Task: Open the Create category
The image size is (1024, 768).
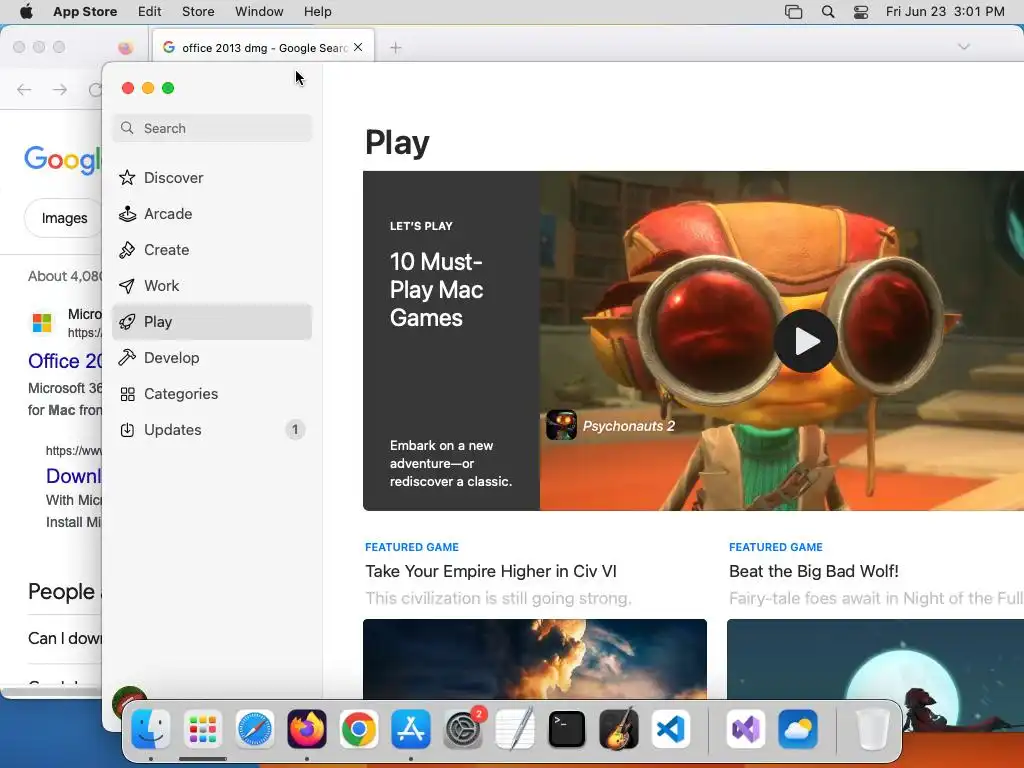Action: click(212, 249)
